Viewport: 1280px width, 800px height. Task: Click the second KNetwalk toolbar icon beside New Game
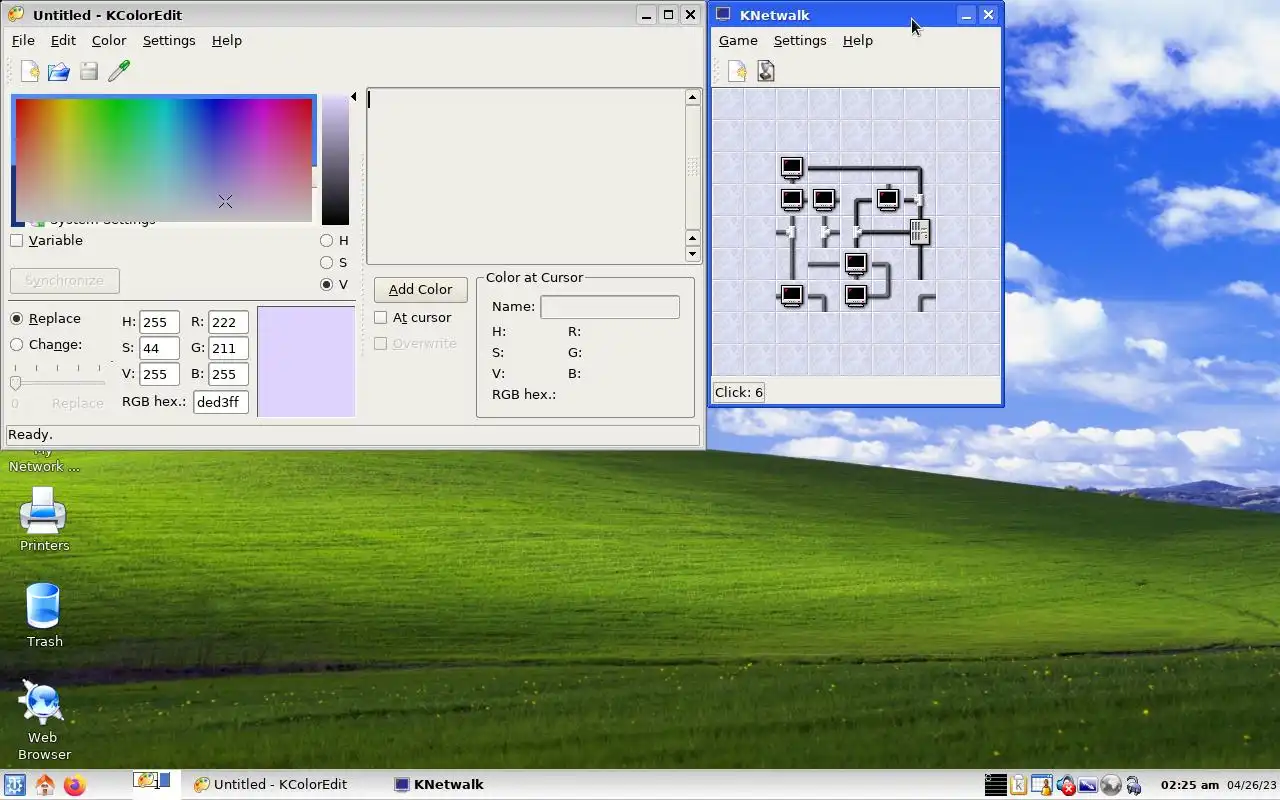766,71
